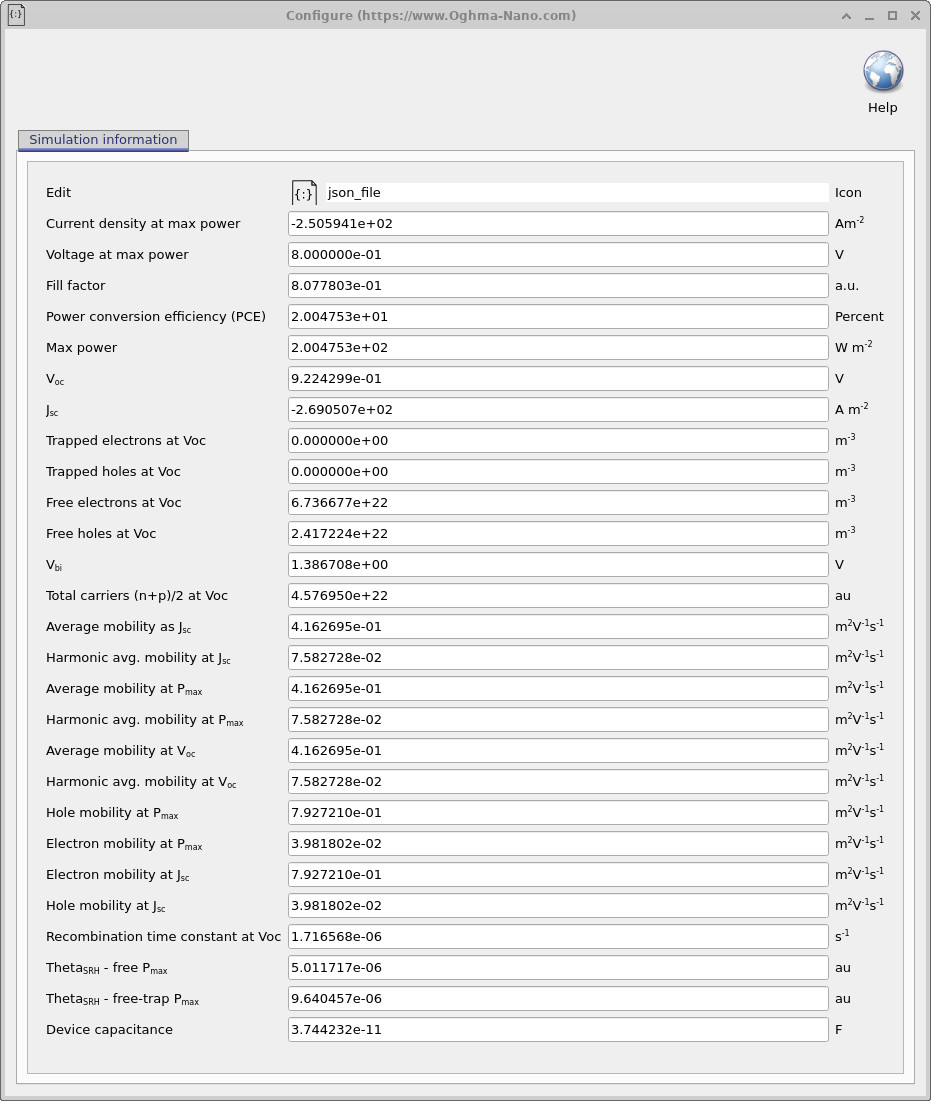This screenshot has width=931, height=1101.
Task: Click the Trapped holes at Voc field
Action: (558, 471)
